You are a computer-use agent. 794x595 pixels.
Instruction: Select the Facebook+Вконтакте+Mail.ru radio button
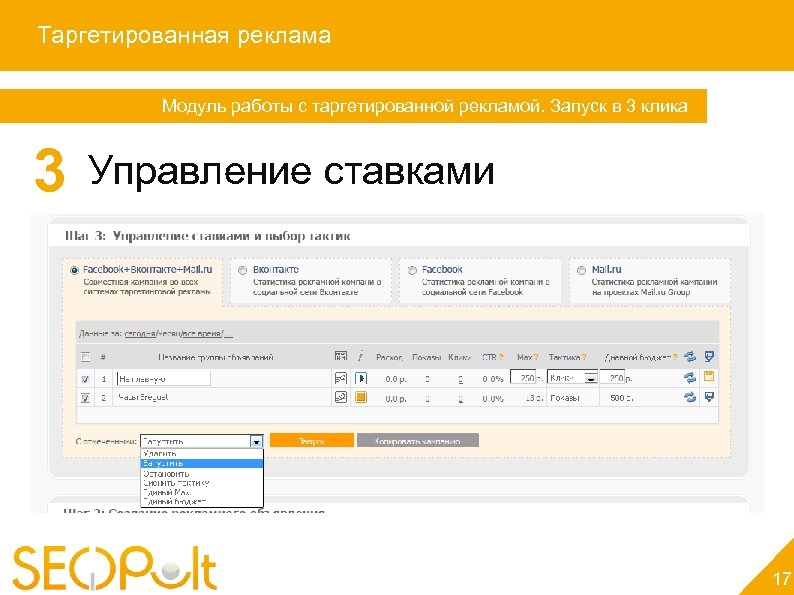coord(74,270)
